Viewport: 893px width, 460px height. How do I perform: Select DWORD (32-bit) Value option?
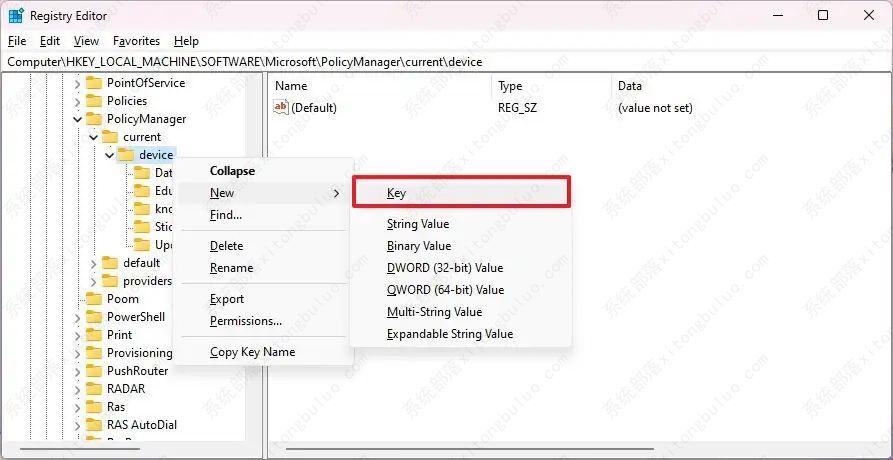click(x=444, y=268)
